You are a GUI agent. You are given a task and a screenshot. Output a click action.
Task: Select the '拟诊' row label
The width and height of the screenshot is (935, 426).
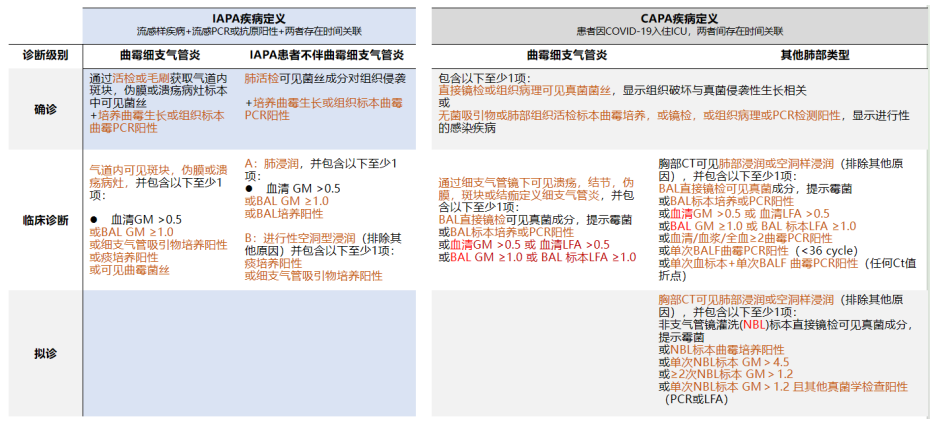45,353
